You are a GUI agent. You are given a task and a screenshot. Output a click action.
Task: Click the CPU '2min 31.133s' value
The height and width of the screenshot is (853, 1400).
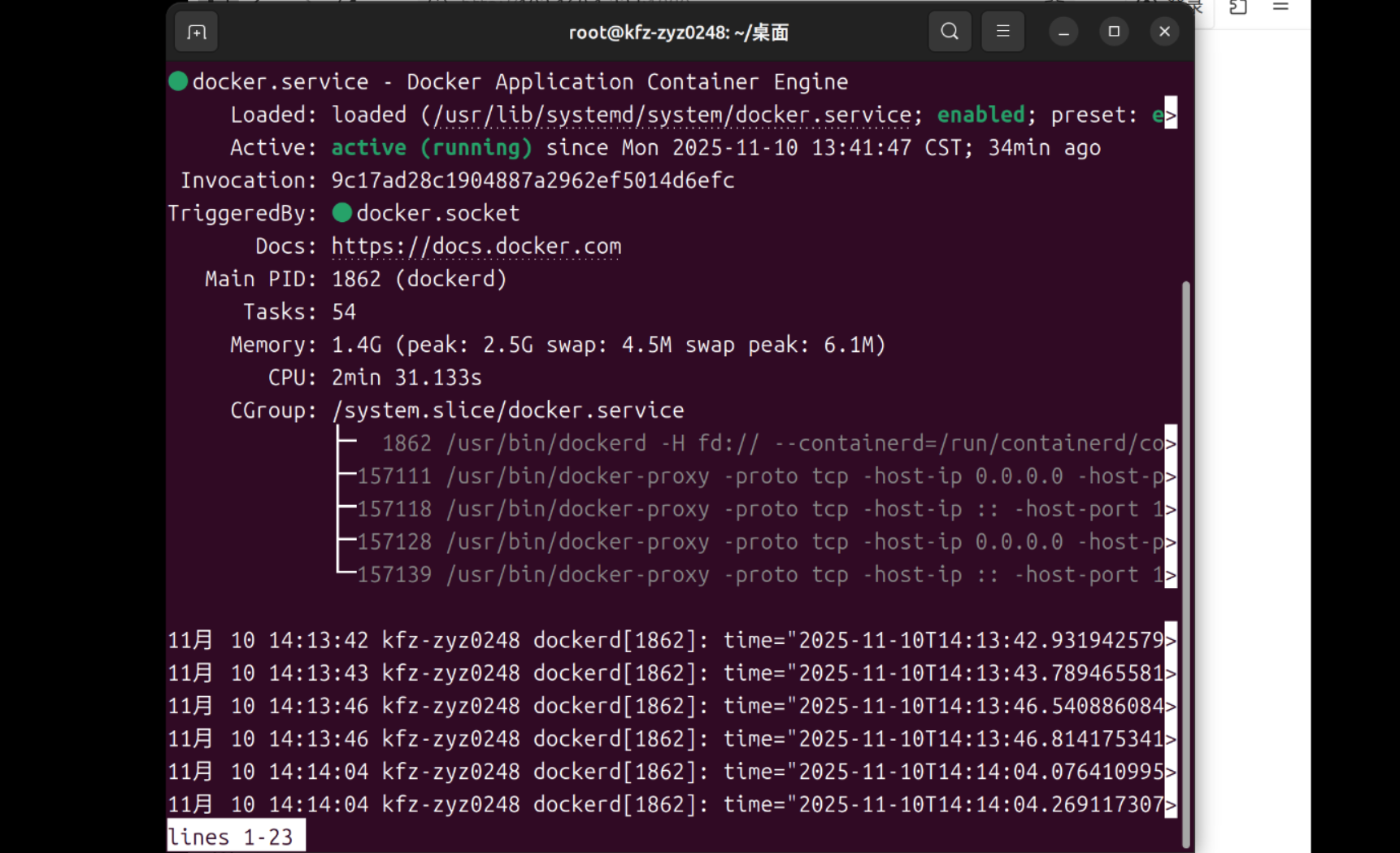click(x=407, y=378)
